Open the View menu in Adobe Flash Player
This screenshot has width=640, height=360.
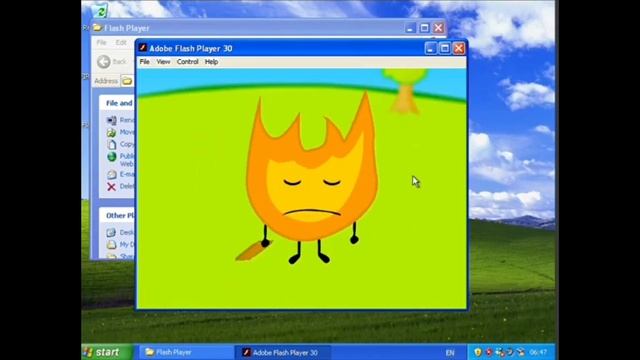(163, 62)
